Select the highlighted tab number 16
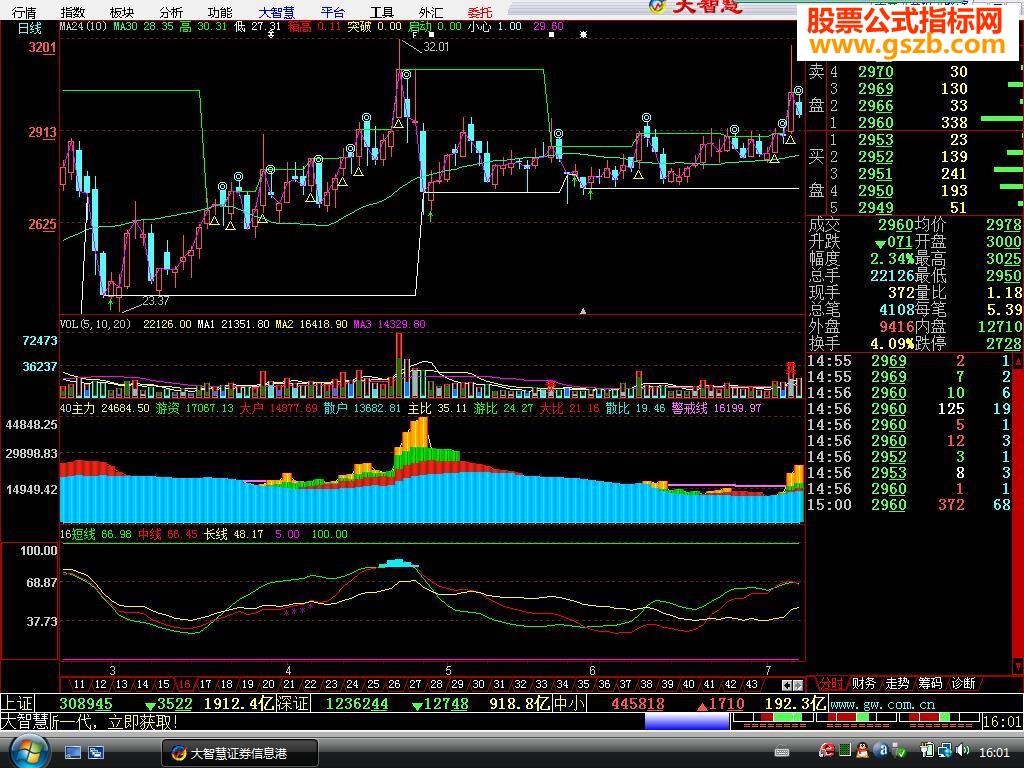The width and height of the screenshot is (1024, 768). (x=184, y=685)
